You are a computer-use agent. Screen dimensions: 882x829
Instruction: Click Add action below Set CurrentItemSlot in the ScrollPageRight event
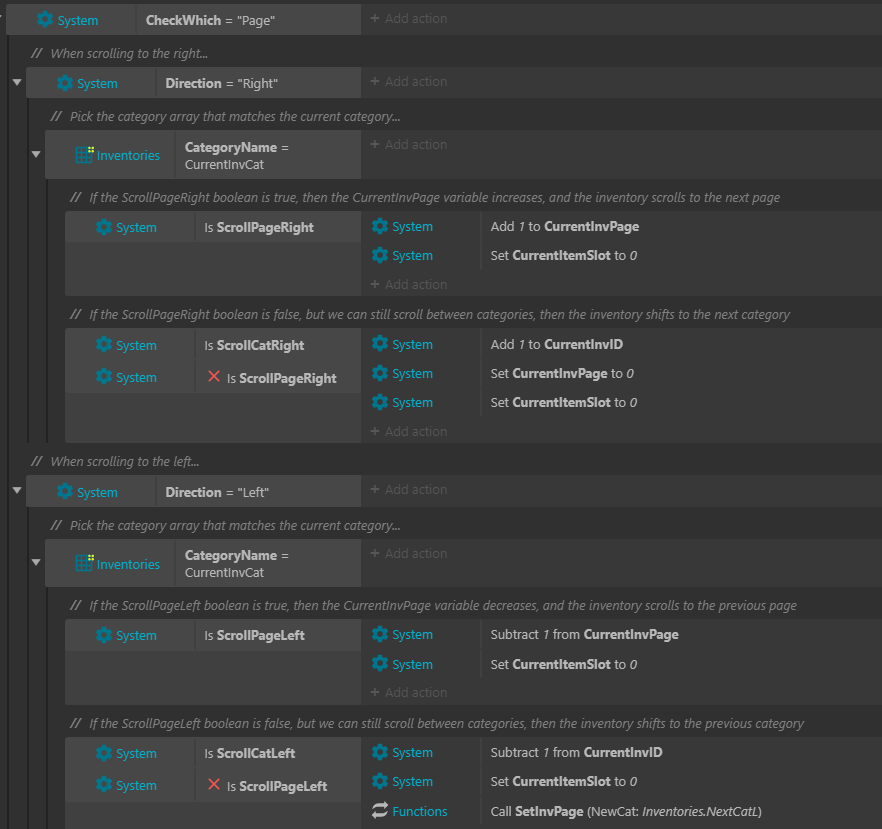(409, 284)
